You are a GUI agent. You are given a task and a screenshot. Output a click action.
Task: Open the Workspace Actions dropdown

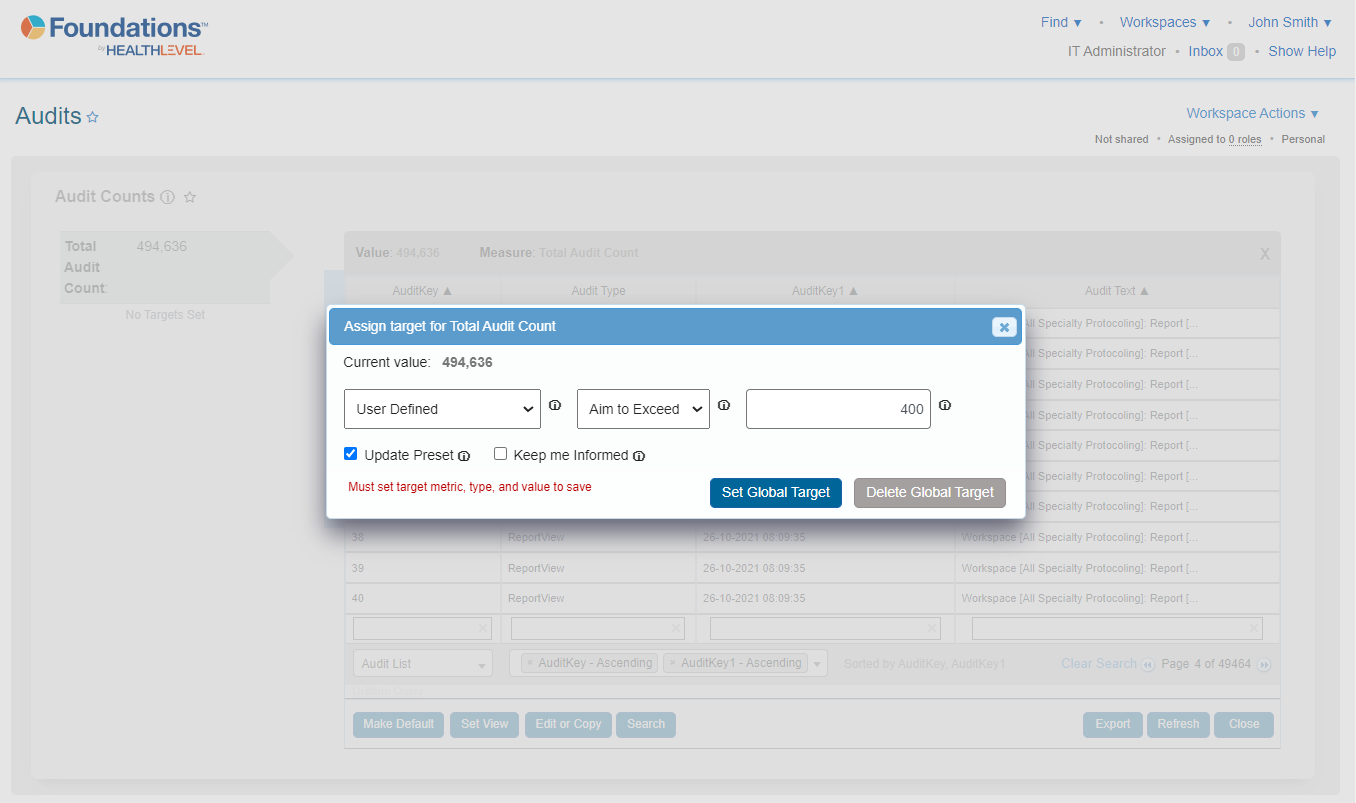(1252, 113)
